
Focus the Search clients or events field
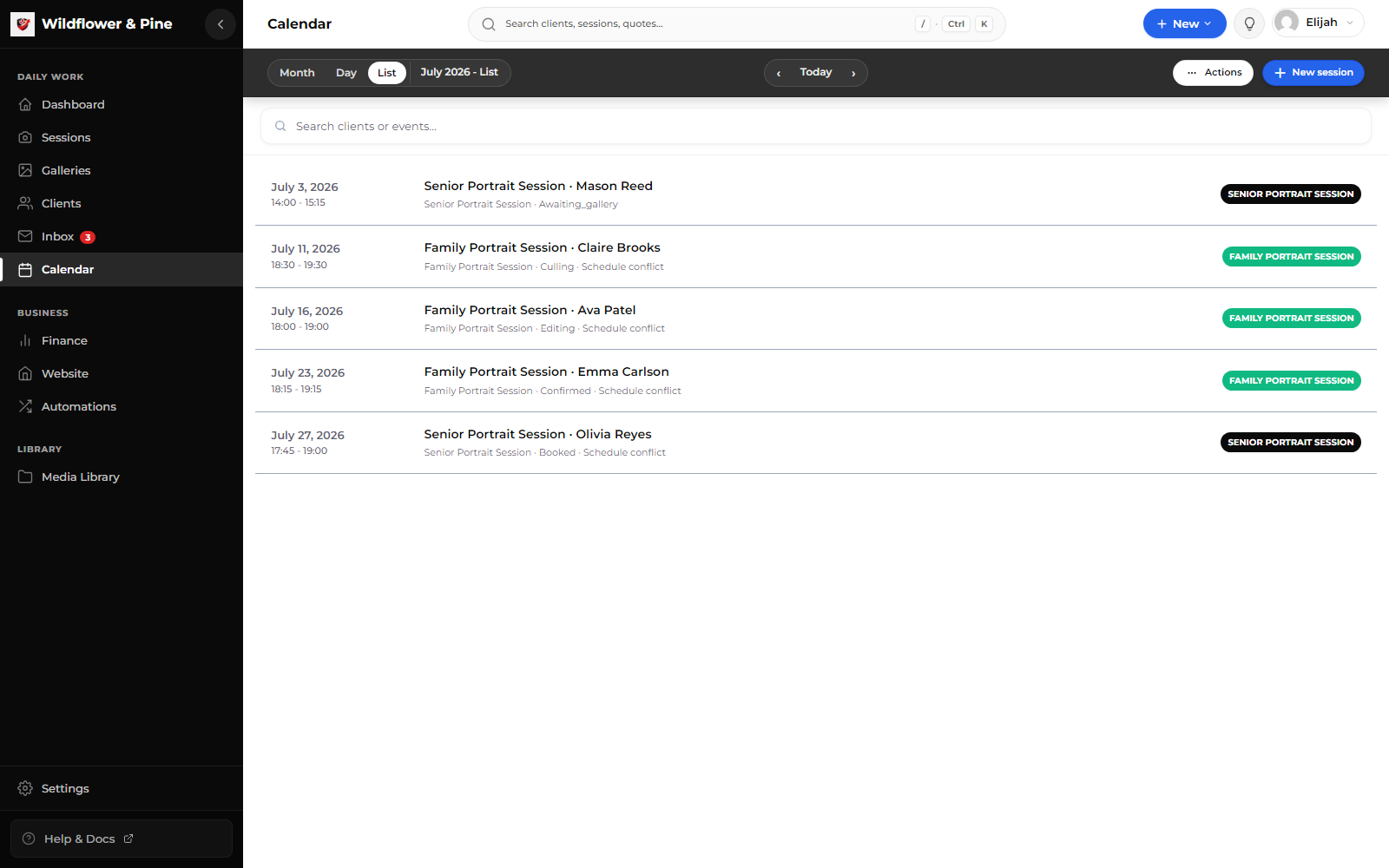coord(816,126)
